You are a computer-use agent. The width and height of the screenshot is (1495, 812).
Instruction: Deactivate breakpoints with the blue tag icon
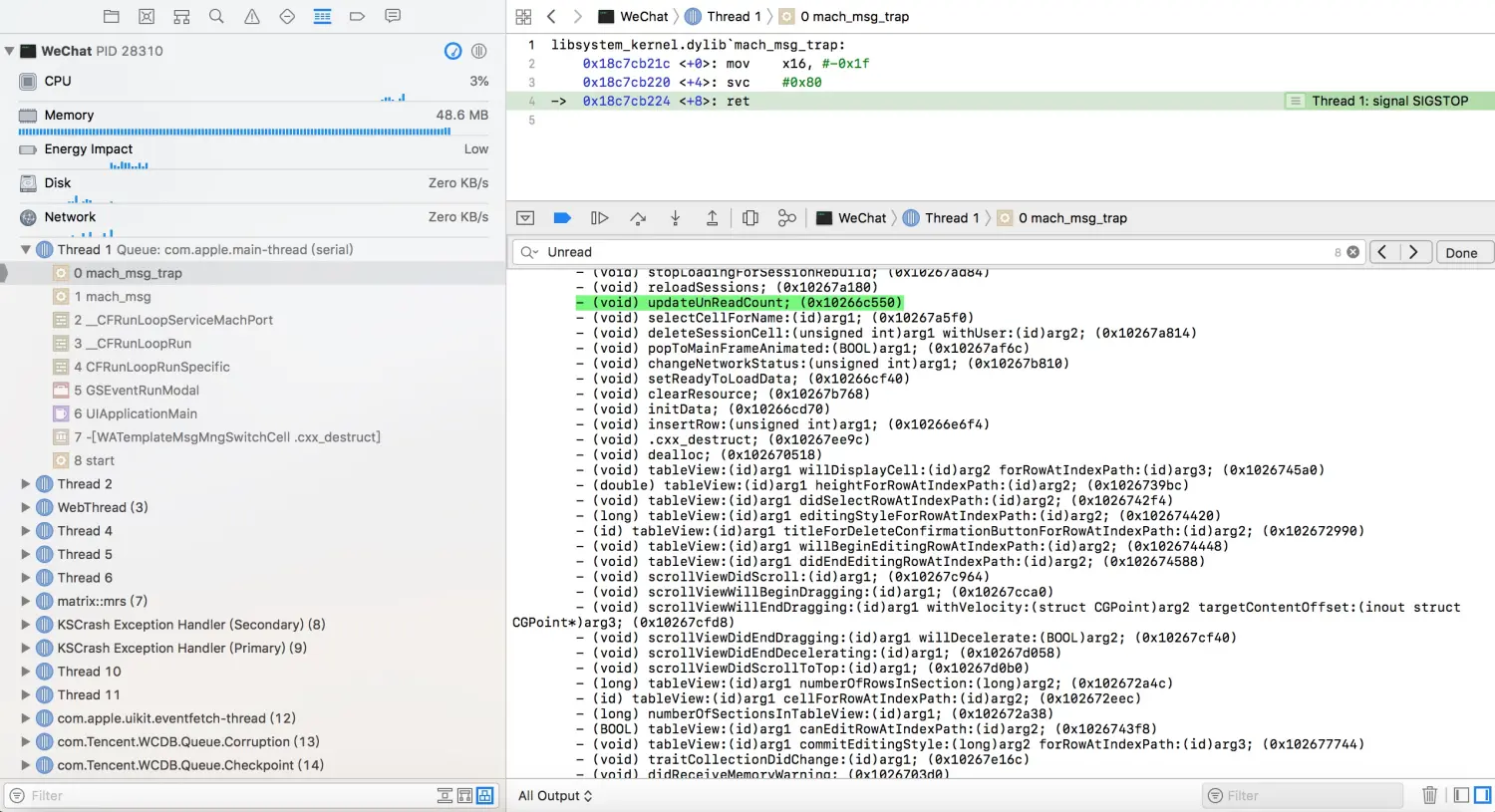tap(562, 218)
